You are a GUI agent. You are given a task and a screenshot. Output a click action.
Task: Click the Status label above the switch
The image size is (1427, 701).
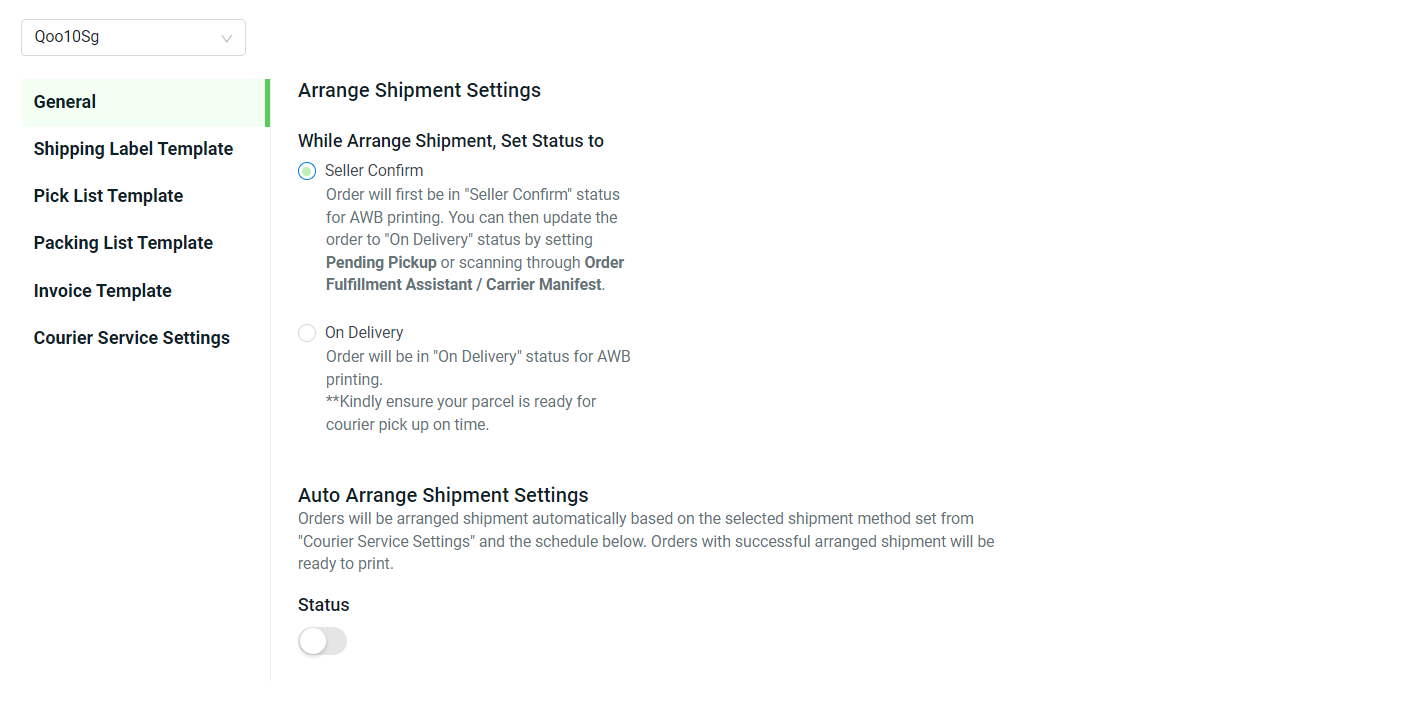pyautogui.click(x=324, y=605)
